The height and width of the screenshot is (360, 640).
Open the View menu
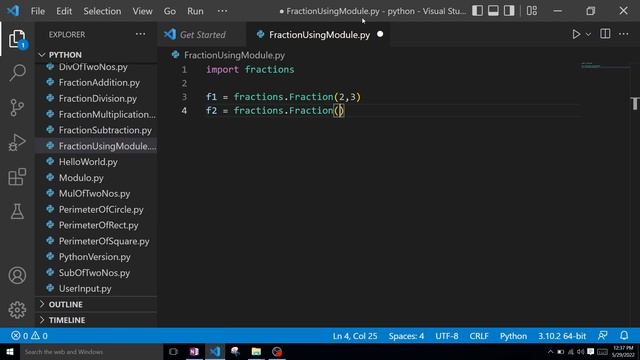142,11
